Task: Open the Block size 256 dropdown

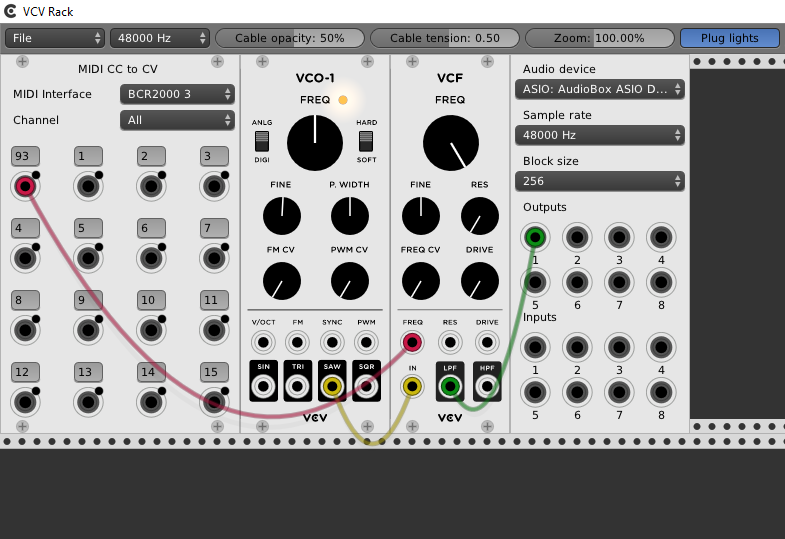Action: click(x=599, y=181)
